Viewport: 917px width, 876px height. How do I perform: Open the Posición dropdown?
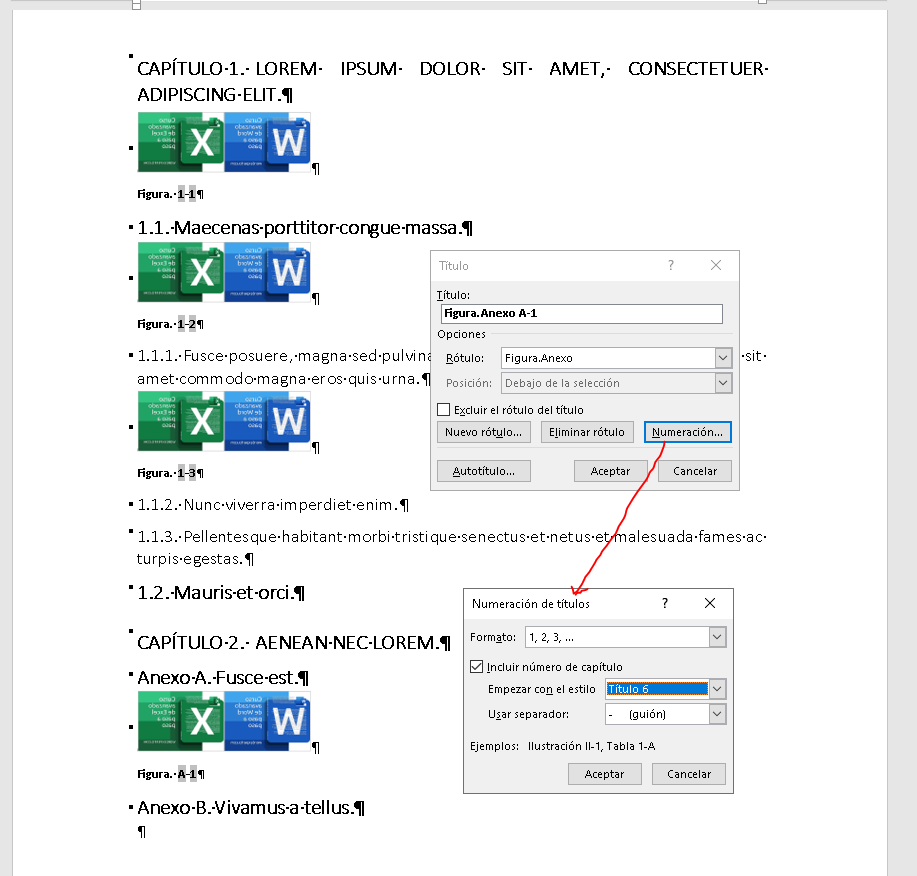coord(723,383)
